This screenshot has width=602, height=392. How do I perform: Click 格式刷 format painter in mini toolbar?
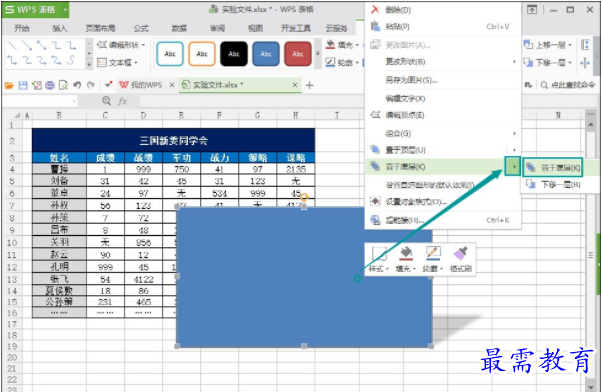tap(460, 259)
